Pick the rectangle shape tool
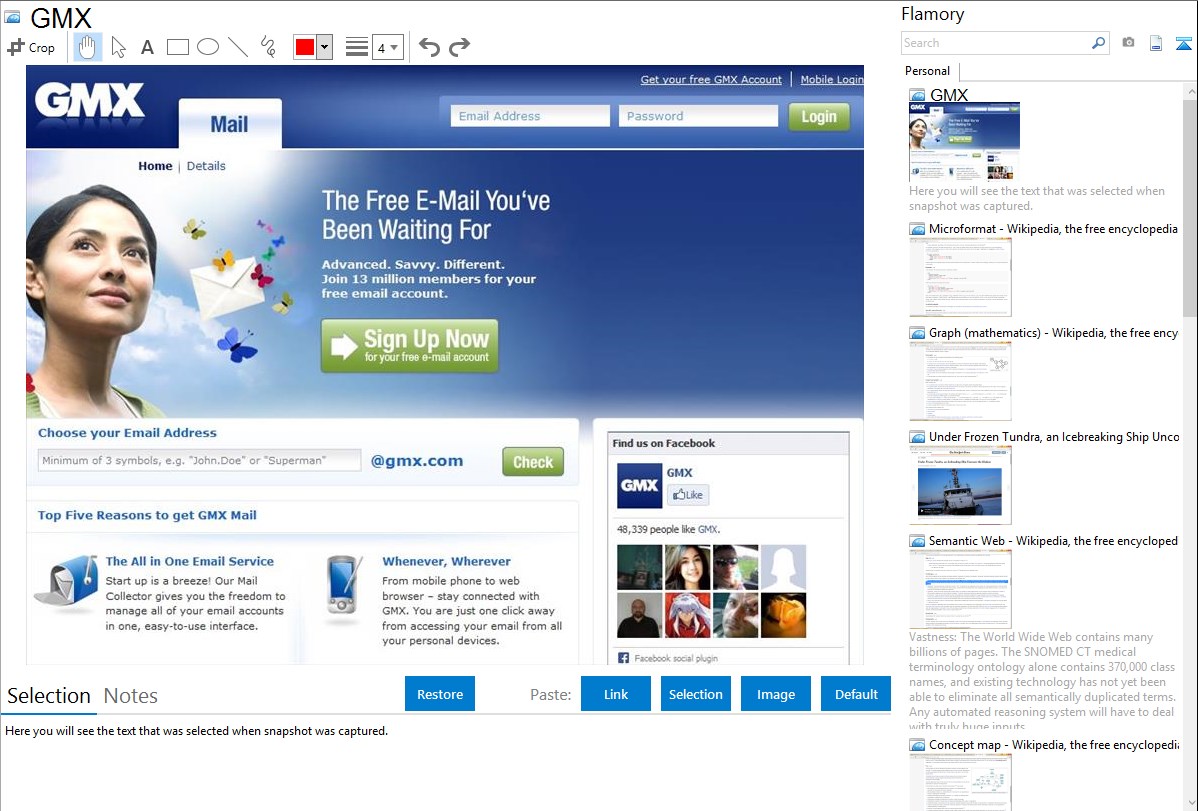Screen dimensions: 1198x811 click(177, 47)
